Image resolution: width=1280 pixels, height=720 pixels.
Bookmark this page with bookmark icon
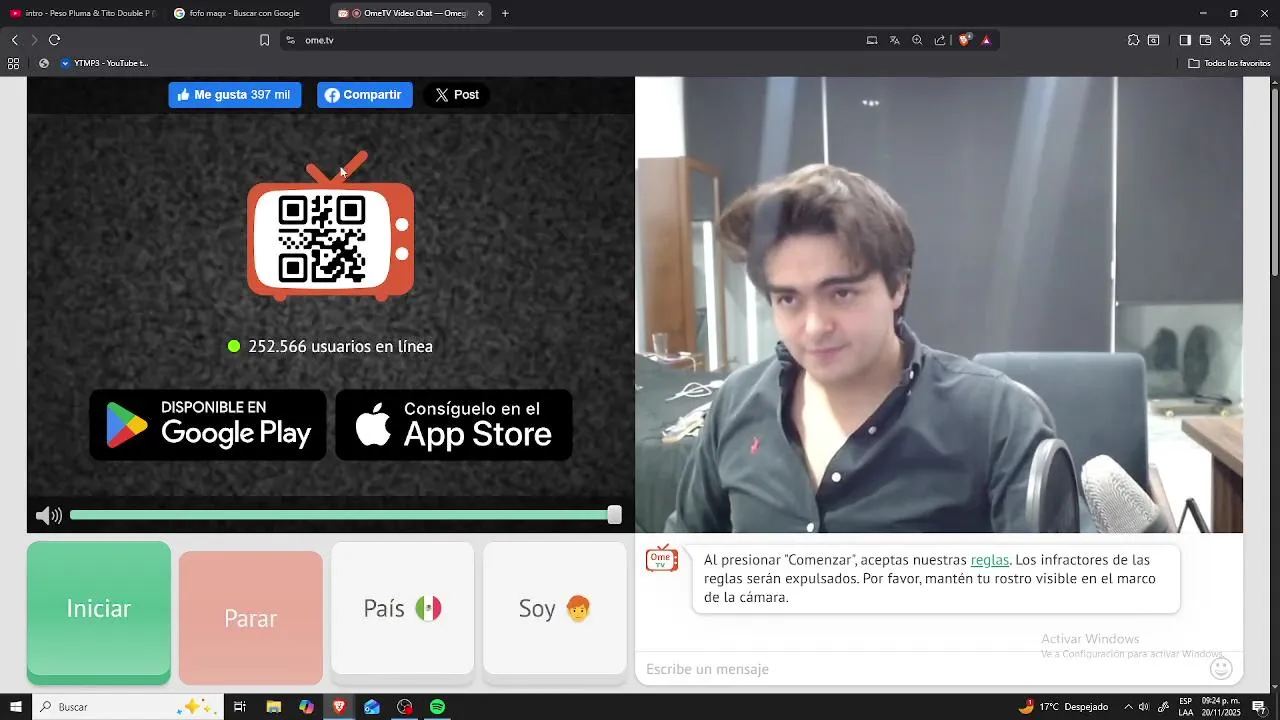pyautogui.click(x=264, y=40)
